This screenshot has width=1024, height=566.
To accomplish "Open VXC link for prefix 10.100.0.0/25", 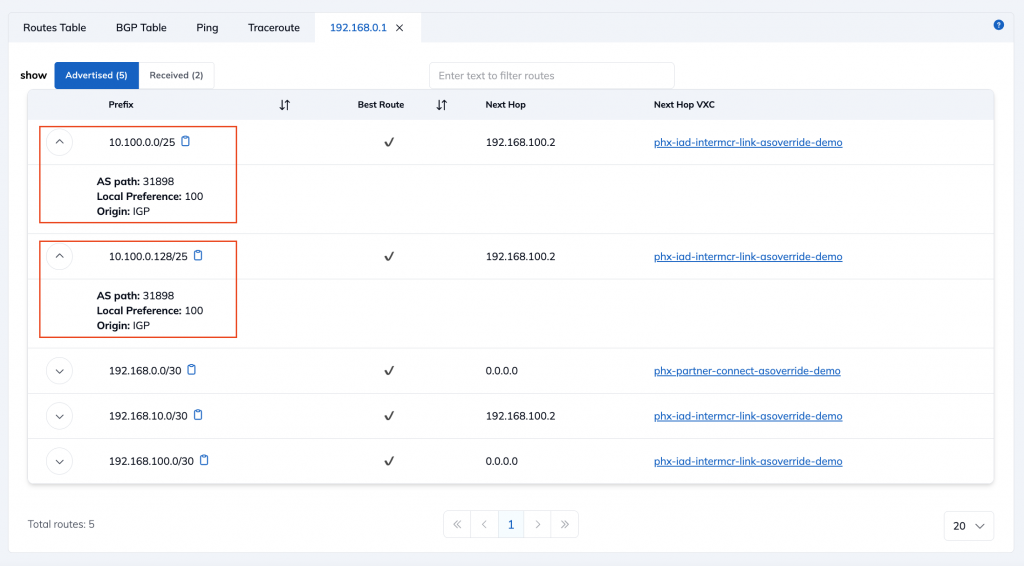I will (x=748, y=142).
